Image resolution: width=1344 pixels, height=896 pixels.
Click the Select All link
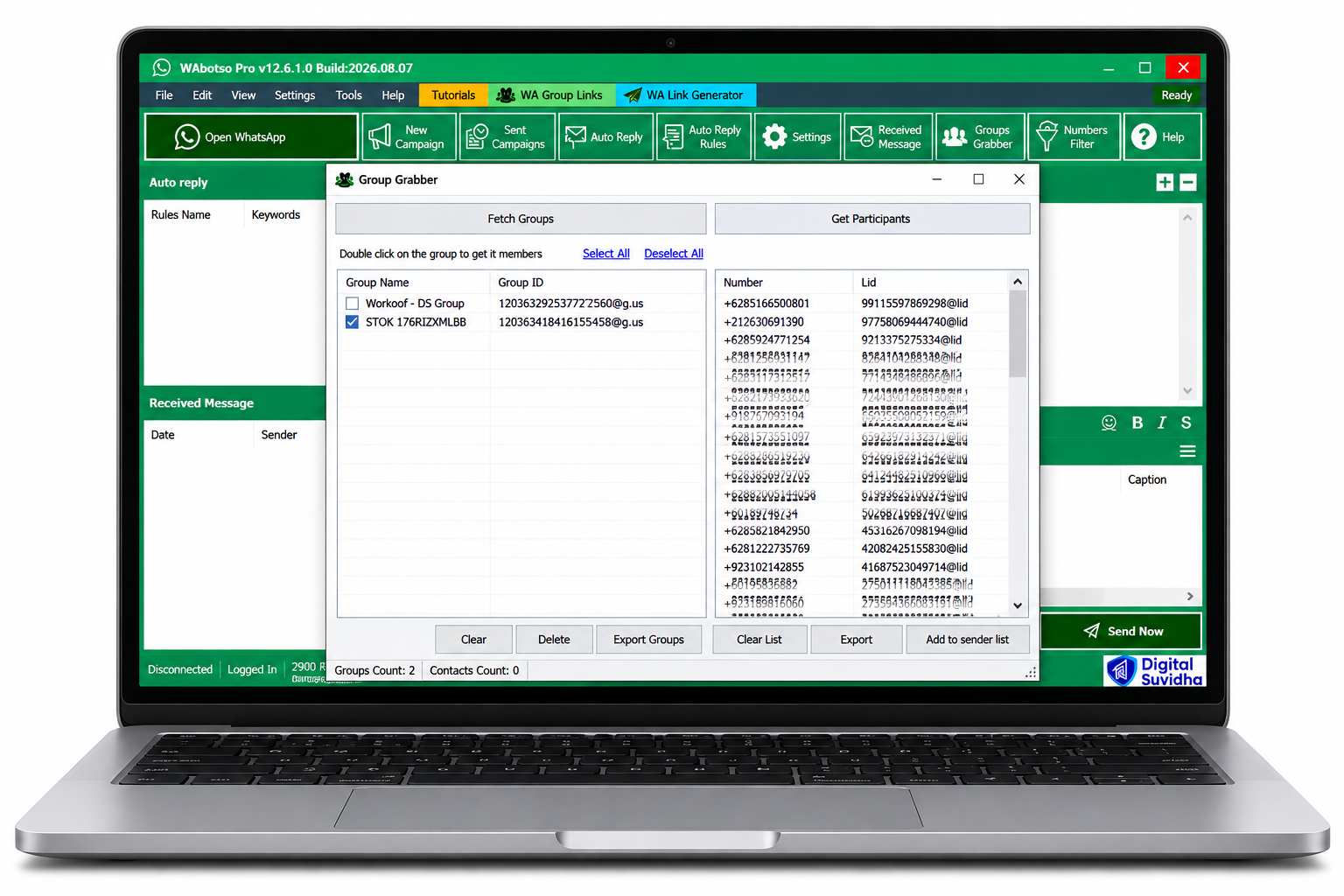coord(606,254)
